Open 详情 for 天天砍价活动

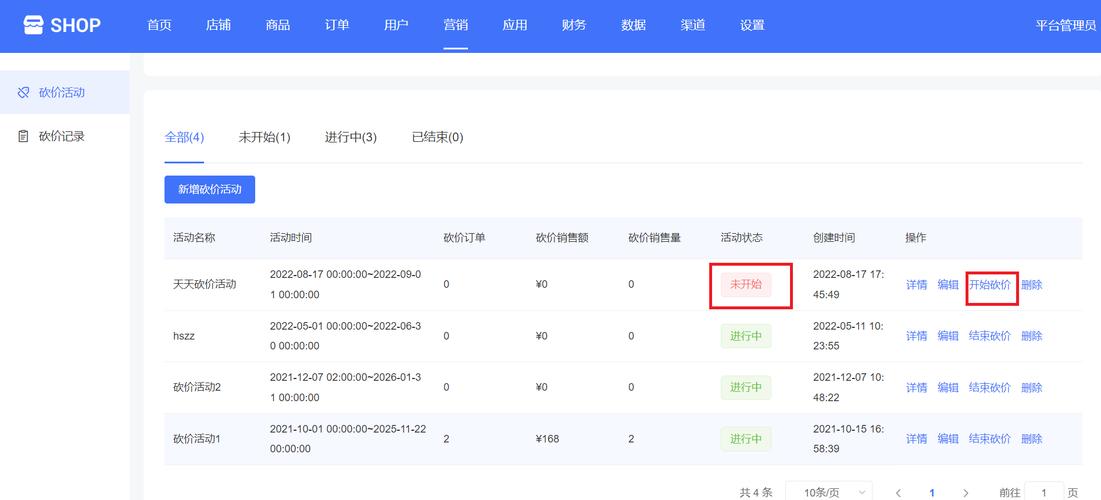pyautogui.click(x=916, y=285)
